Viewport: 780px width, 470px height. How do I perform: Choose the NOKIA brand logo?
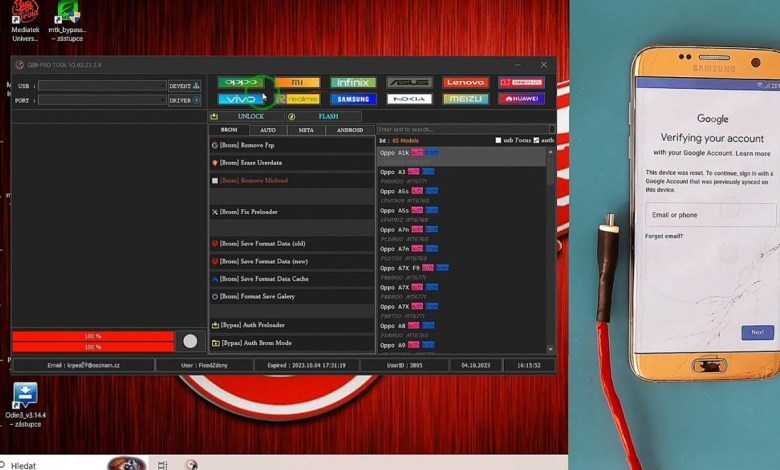409,99
